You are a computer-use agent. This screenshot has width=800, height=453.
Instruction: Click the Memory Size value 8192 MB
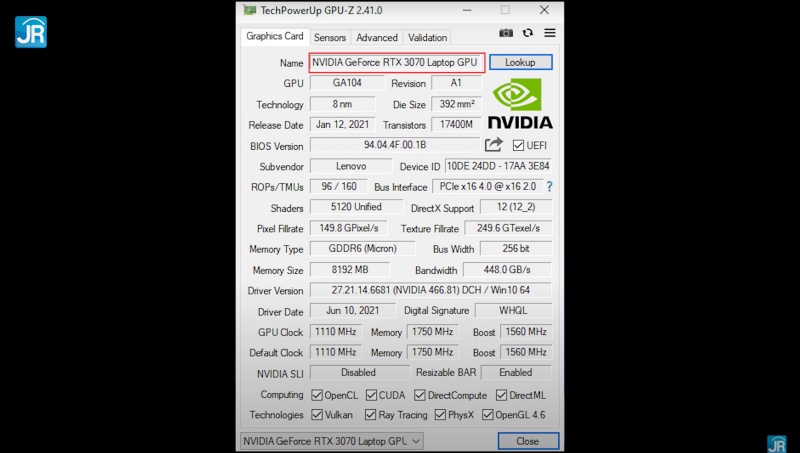(350, 269)
